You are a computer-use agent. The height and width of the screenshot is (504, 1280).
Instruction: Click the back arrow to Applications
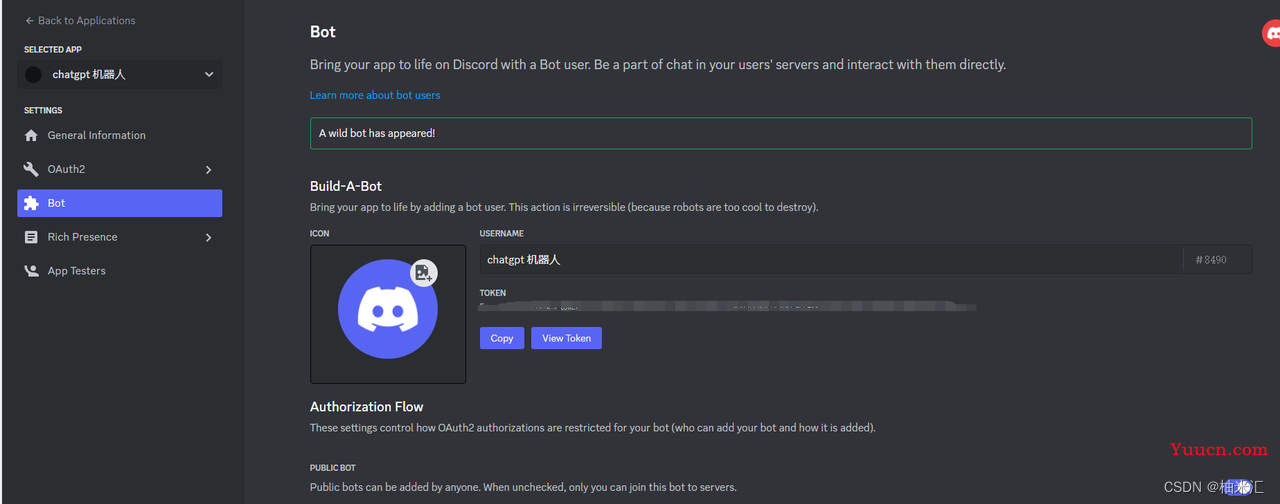coord(30,20)
